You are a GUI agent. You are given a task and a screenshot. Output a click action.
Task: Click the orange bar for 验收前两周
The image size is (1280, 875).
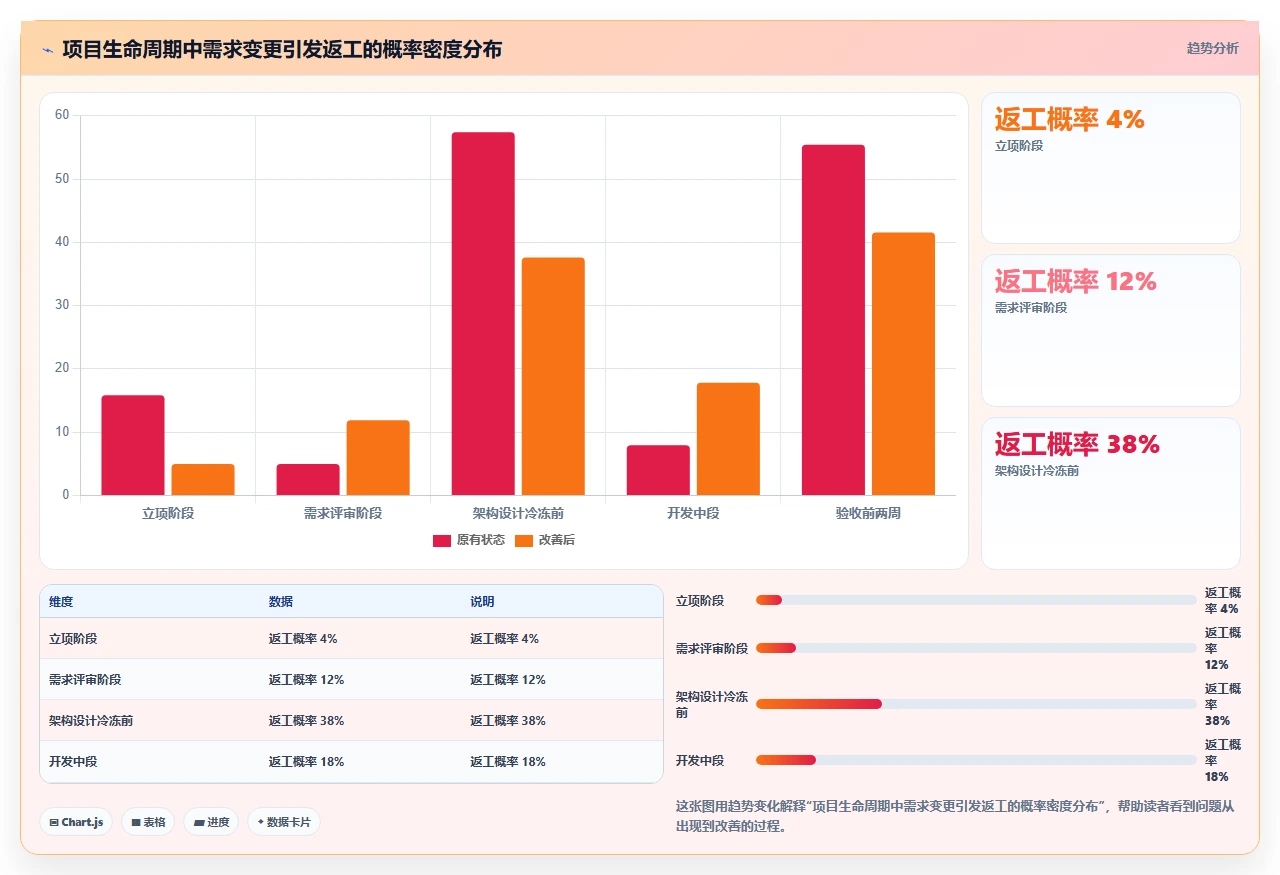tap(903, 364)
